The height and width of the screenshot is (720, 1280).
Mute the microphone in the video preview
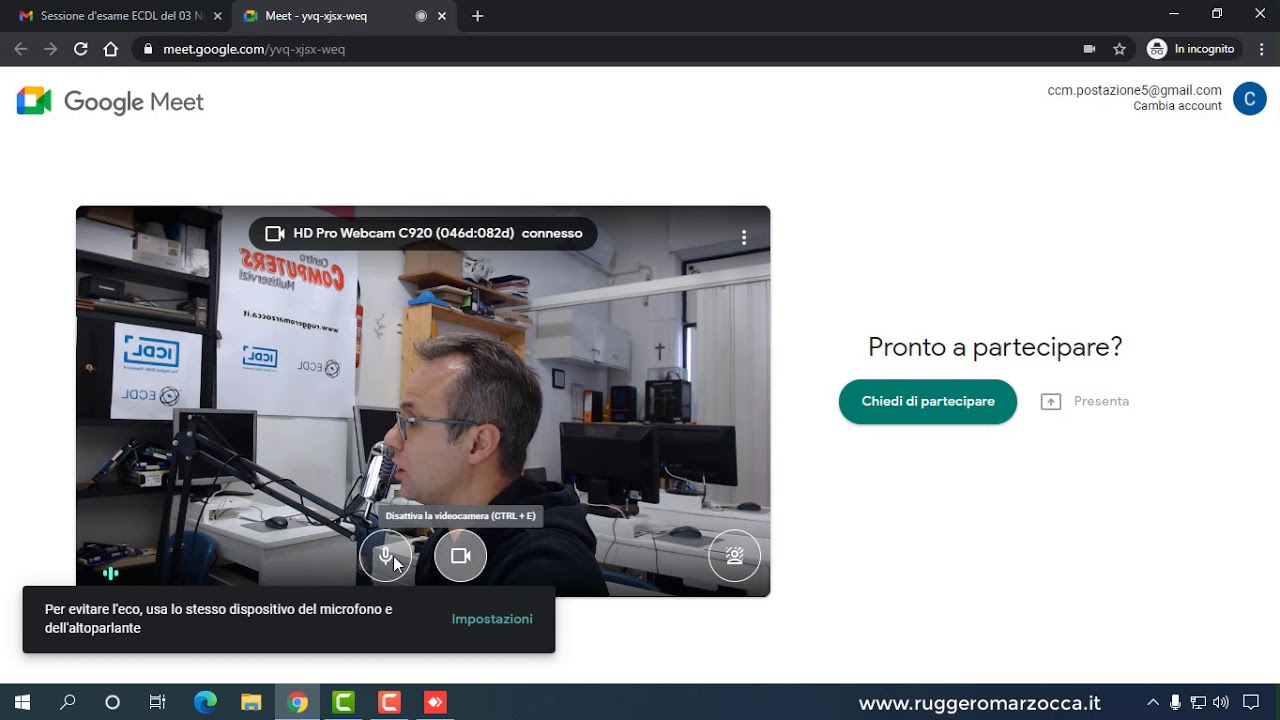click(x=386, y=556)
